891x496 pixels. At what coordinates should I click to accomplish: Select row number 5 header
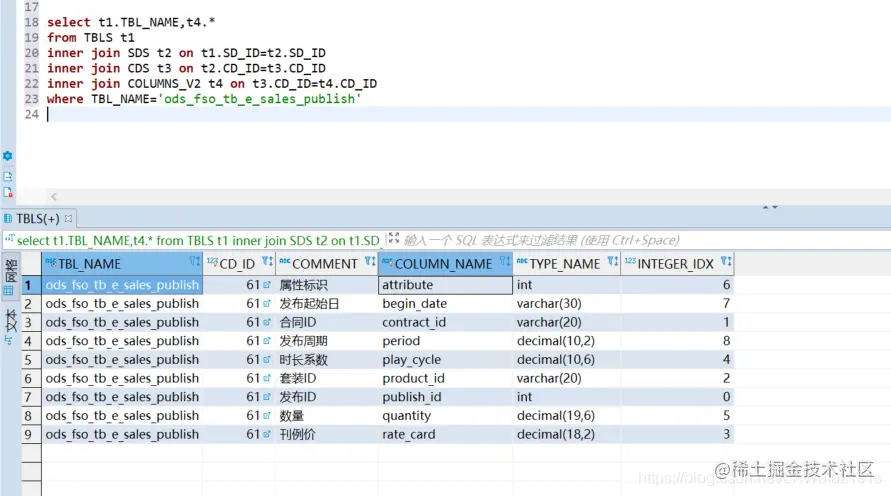pos(31,360)
